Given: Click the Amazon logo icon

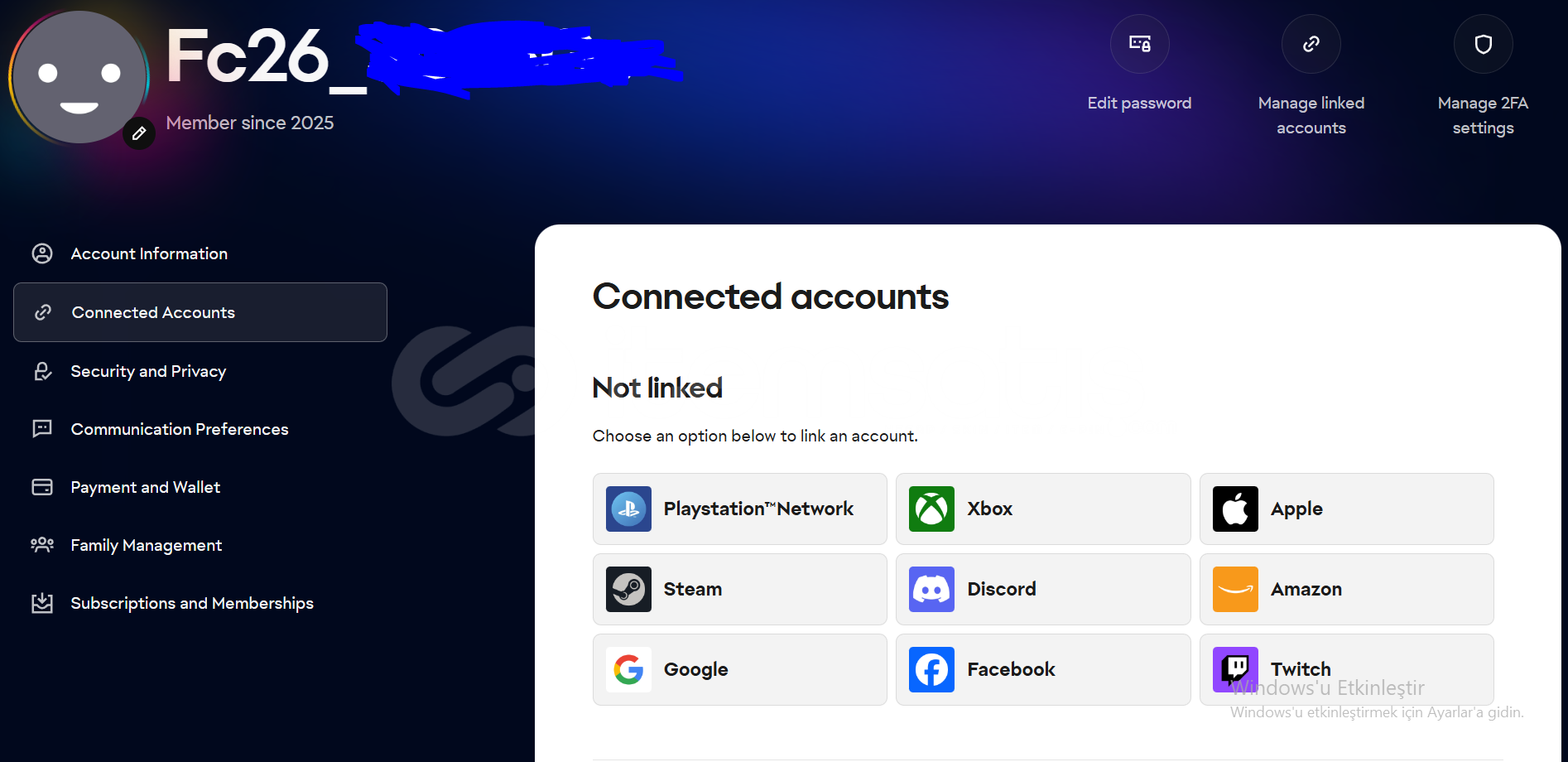Looking at the screenshot, I should 1235,589.
